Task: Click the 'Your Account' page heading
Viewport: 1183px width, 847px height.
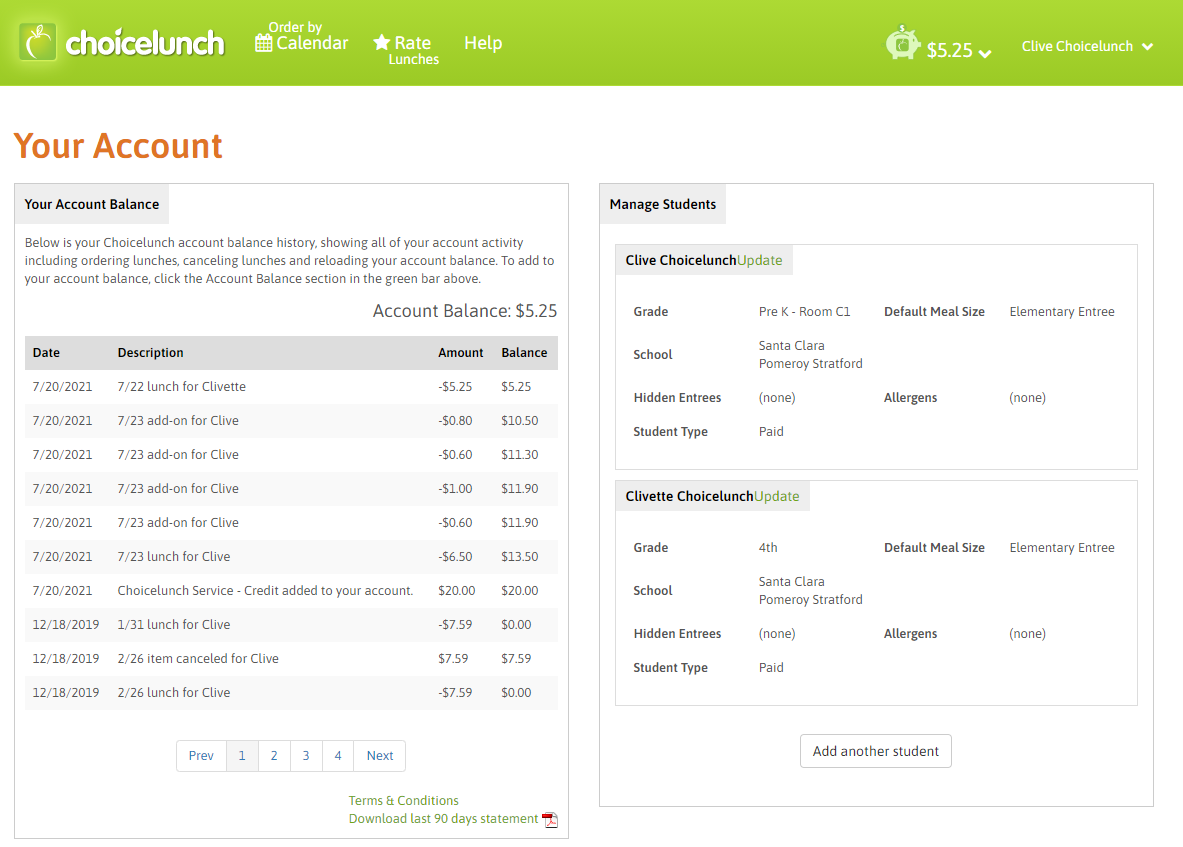Action: [118, 146]
